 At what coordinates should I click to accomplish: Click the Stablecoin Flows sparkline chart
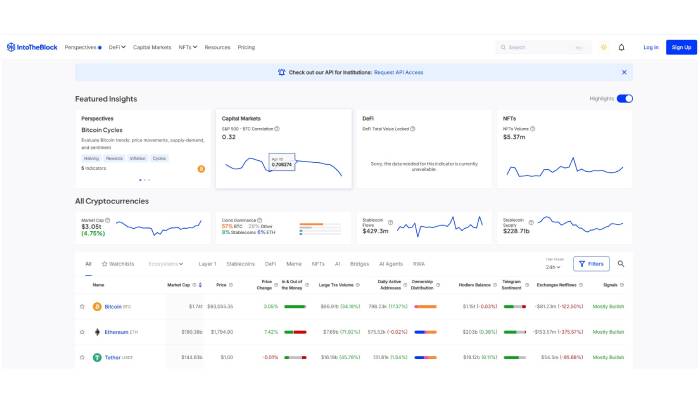pos(440,226)
